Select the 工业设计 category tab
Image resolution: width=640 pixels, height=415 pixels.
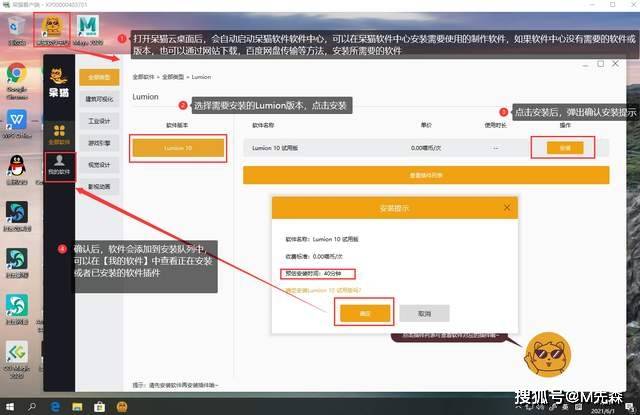pos(99,121)
